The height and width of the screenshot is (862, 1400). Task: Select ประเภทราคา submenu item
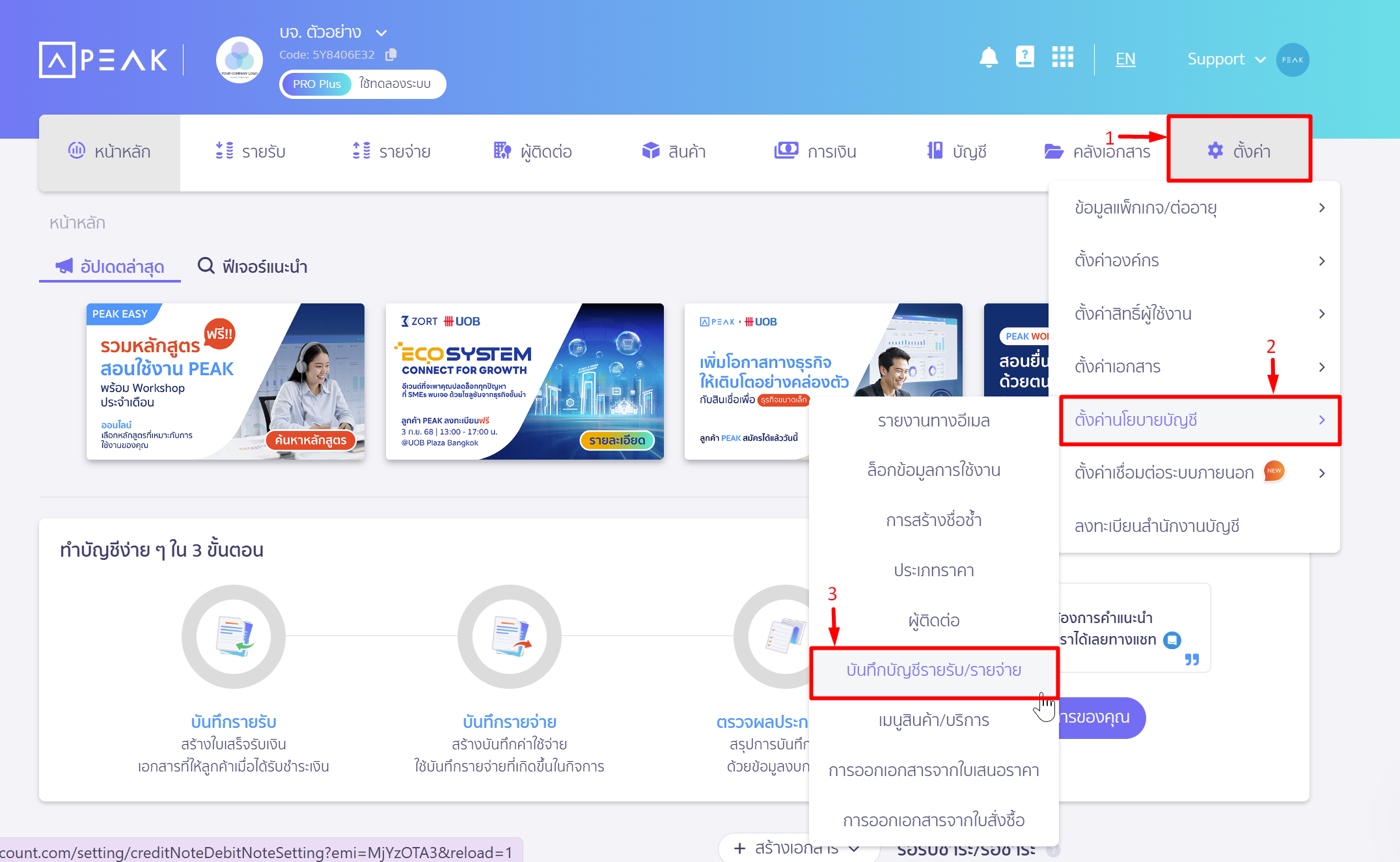933,570
